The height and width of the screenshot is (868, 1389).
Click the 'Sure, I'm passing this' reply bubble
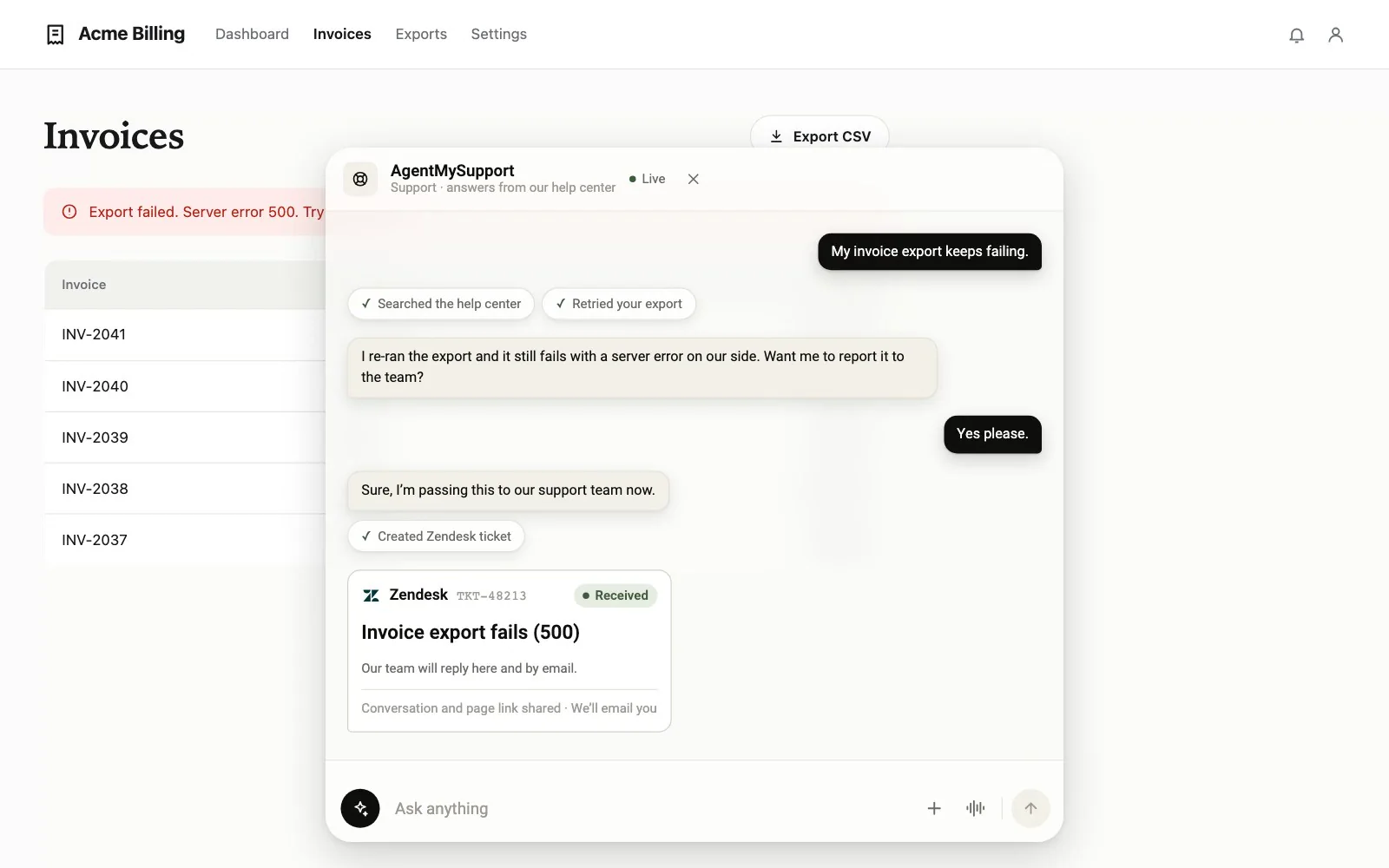(x=508, y=490)
